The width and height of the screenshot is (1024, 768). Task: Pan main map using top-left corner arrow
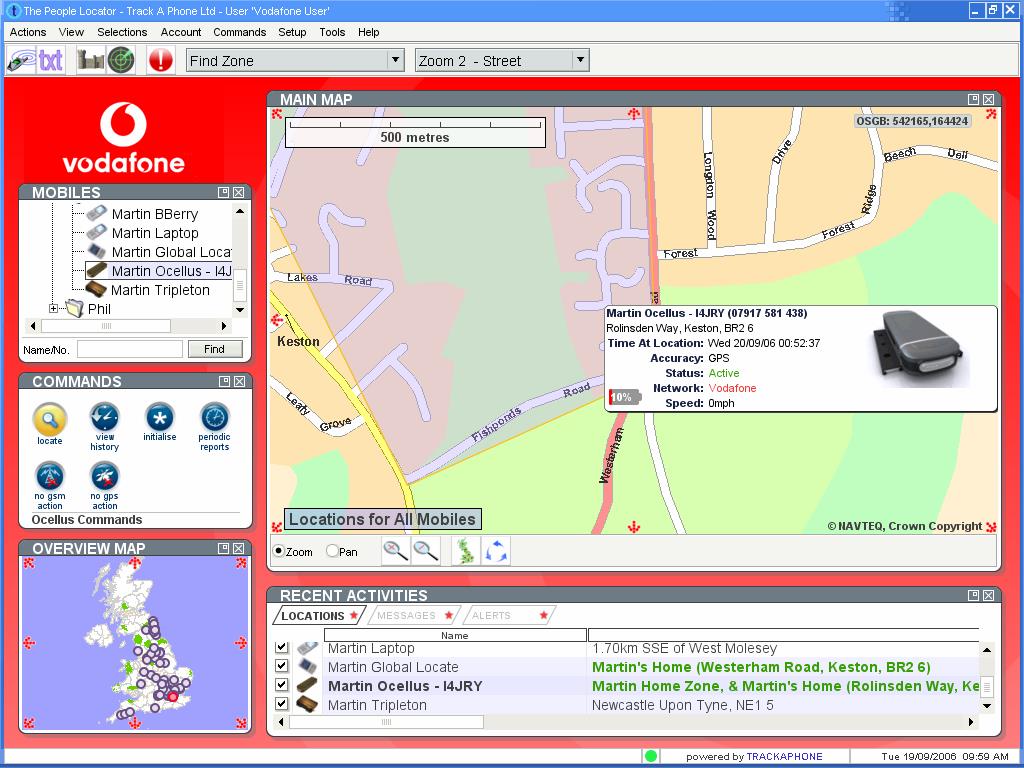(x=277, y=114)
